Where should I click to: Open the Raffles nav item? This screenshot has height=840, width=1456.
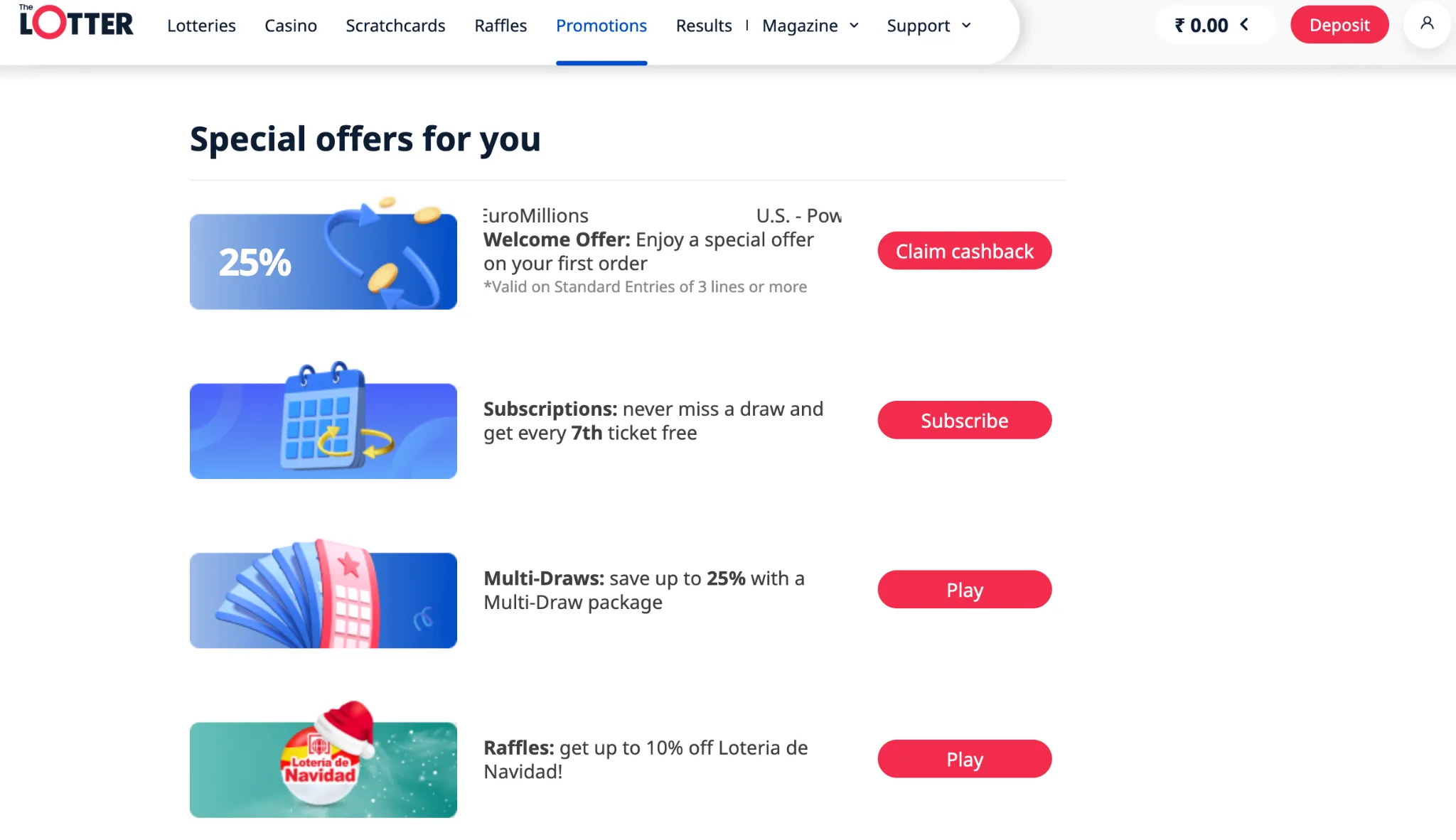tap(500, 26)
